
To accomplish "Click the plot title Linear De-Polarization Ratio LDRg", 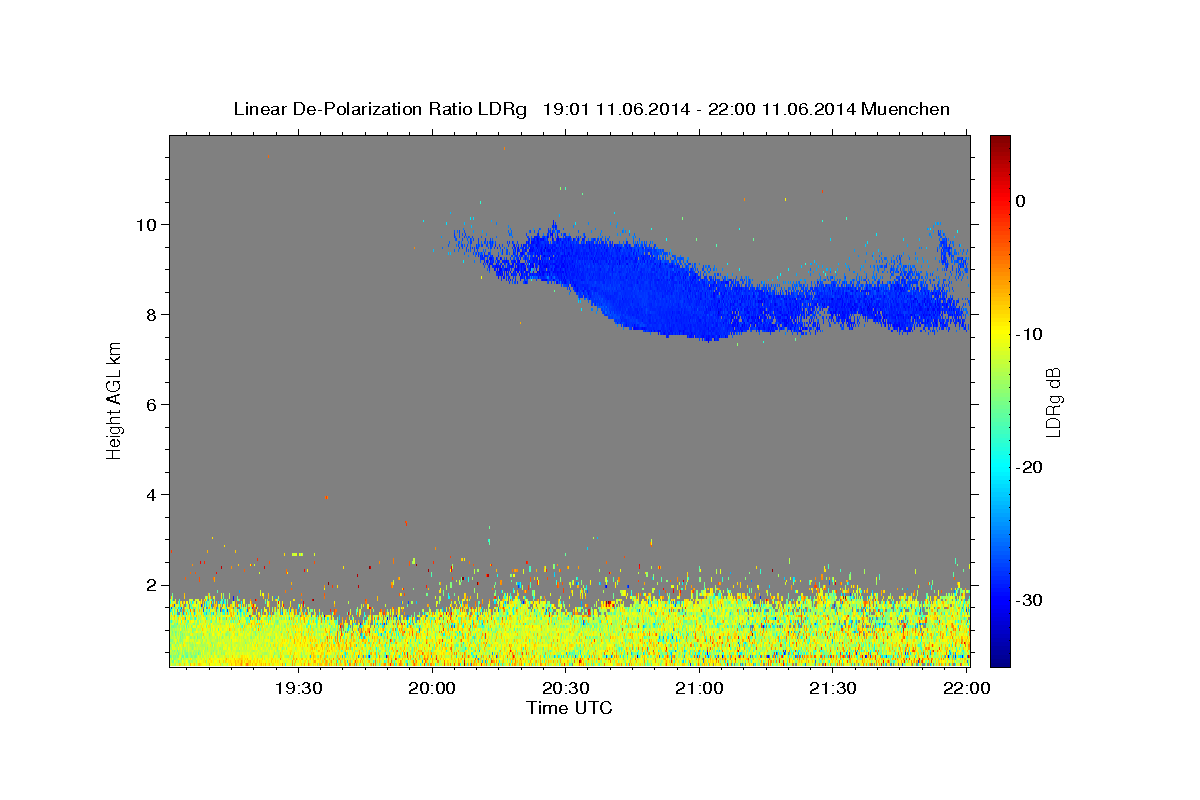I will 591,109.
